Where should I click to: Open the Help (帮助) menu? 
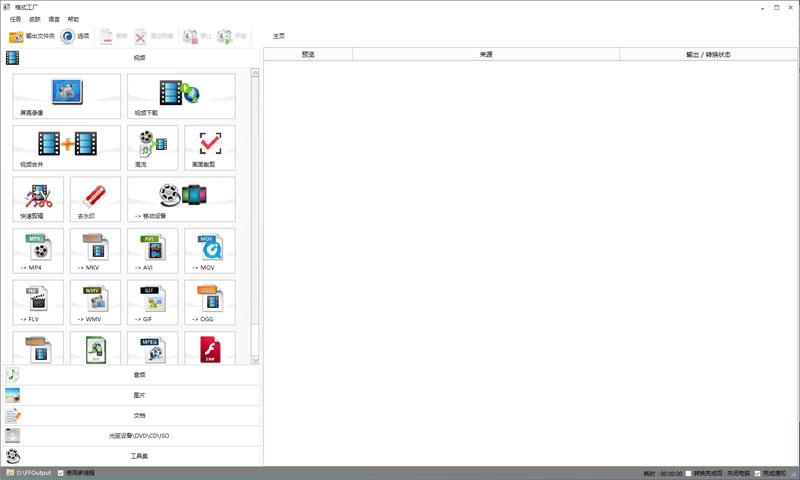pos(73,19)
